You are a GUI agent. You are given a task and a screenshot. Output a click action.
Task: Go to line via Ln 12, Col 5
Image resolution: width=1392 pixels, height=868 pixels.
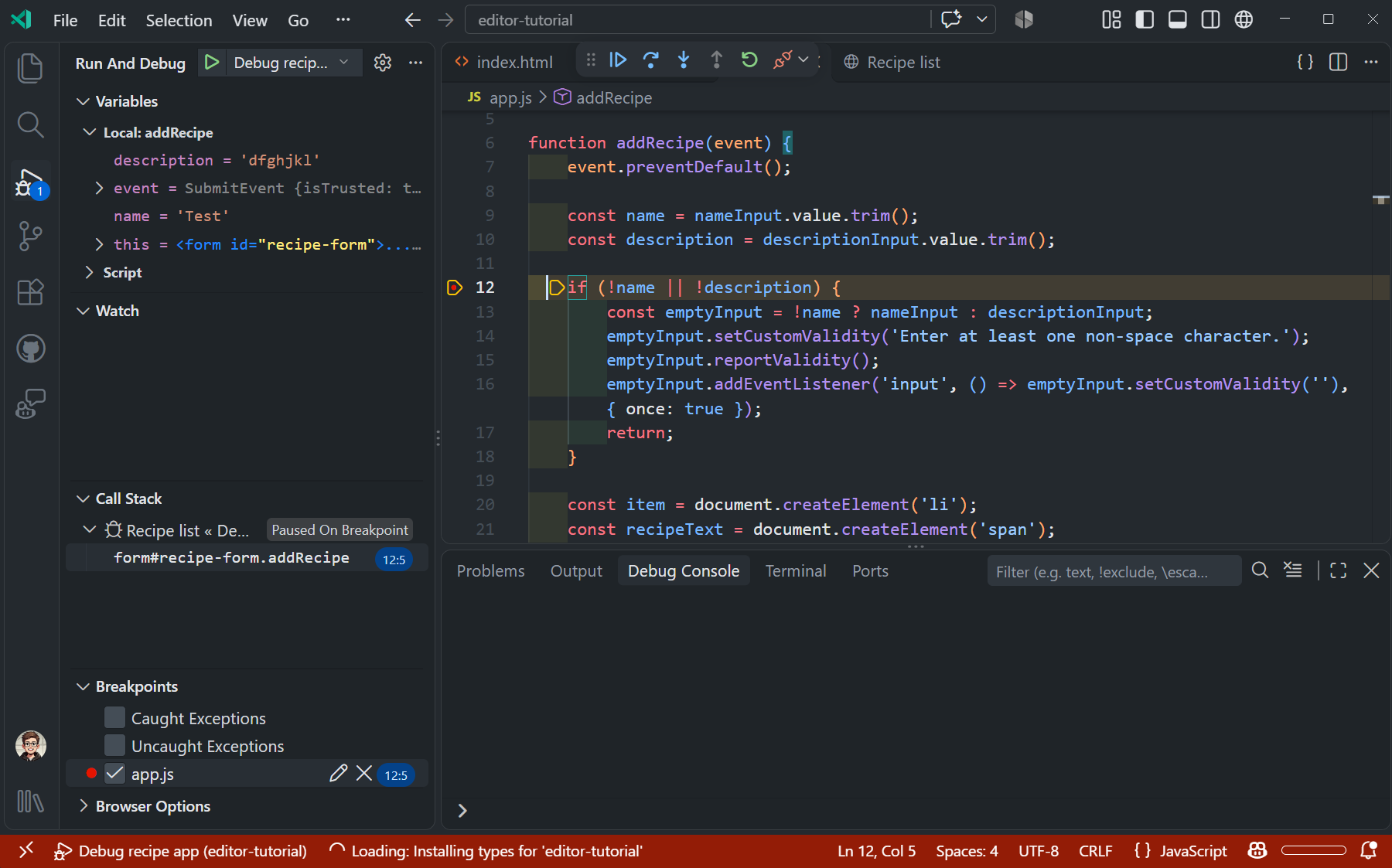click(876, 851)
